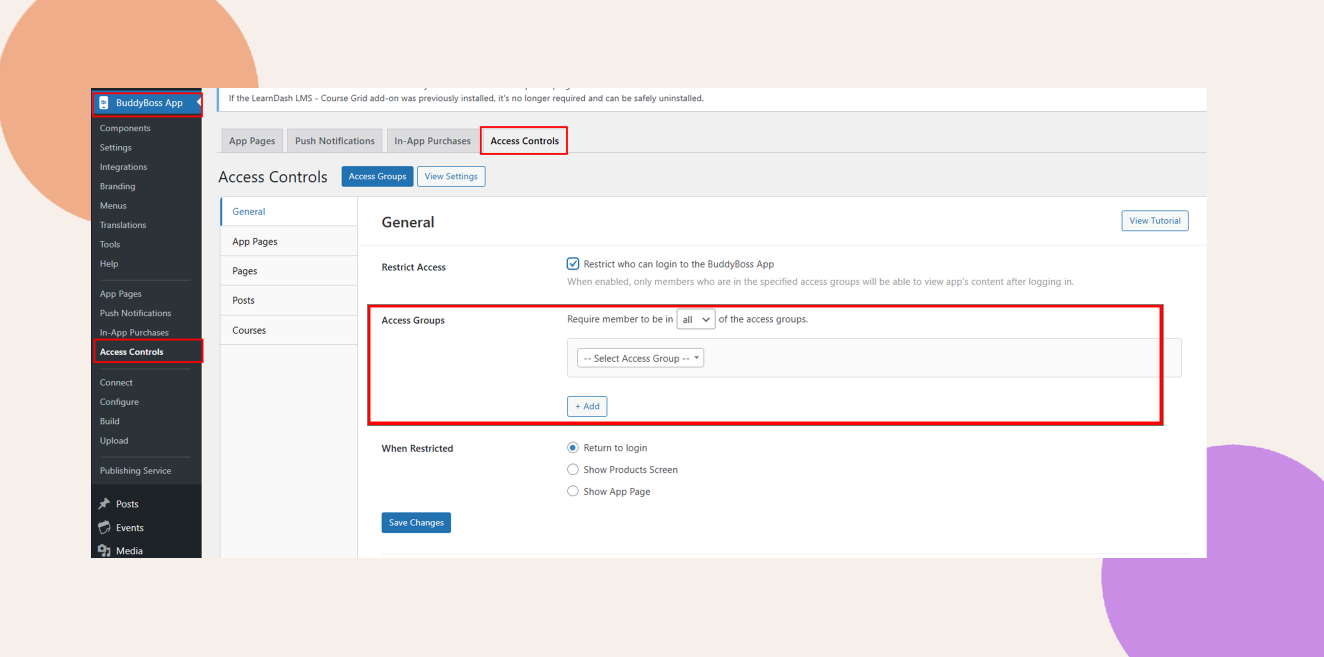Switch to the Push Notifications tab

click(335, 141)
